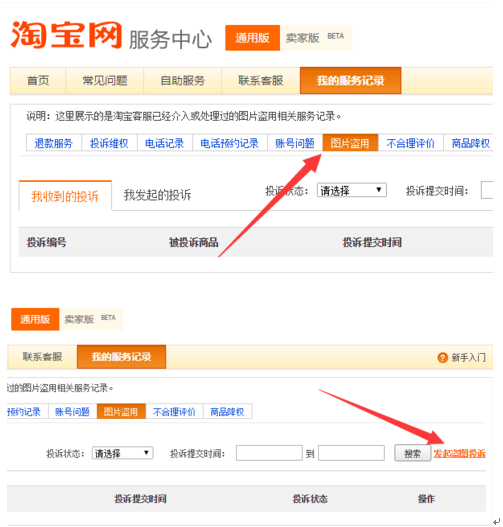Open 我的服务记录 tab next to 自助服务 row

coord(350,81)
